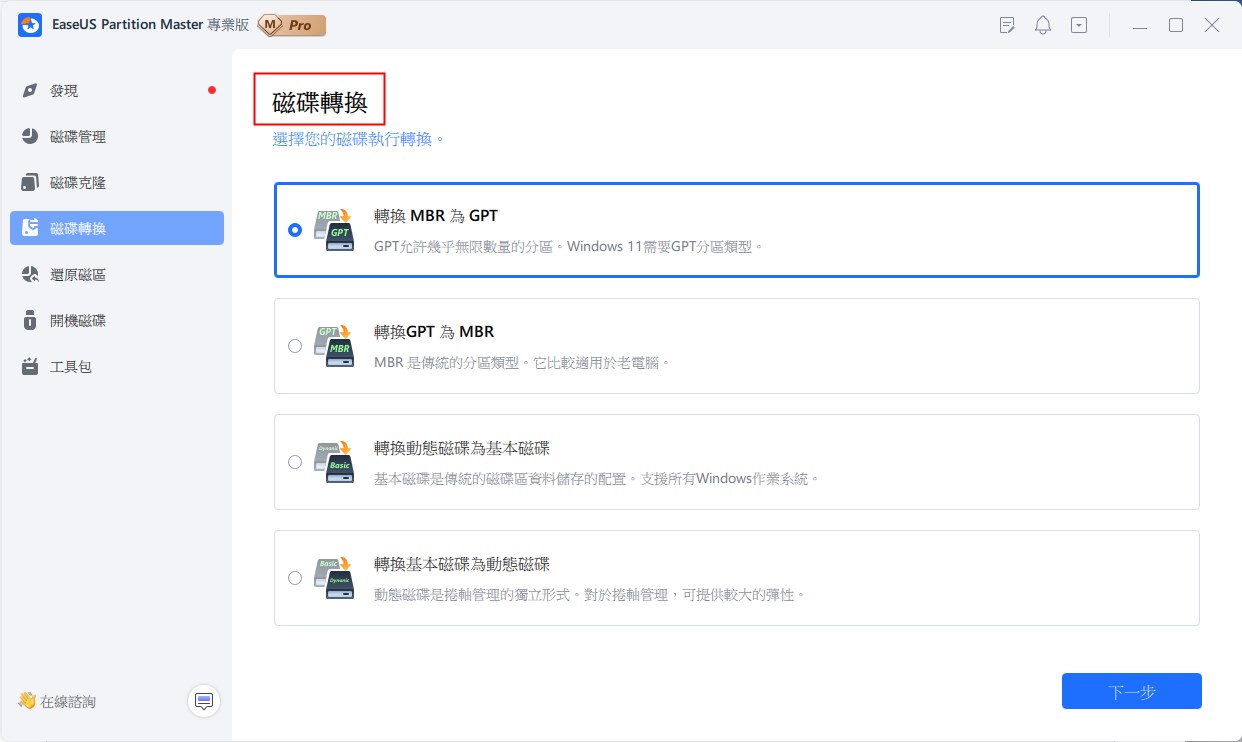Click the 在線諮詢 link

(x=68, y=702)
